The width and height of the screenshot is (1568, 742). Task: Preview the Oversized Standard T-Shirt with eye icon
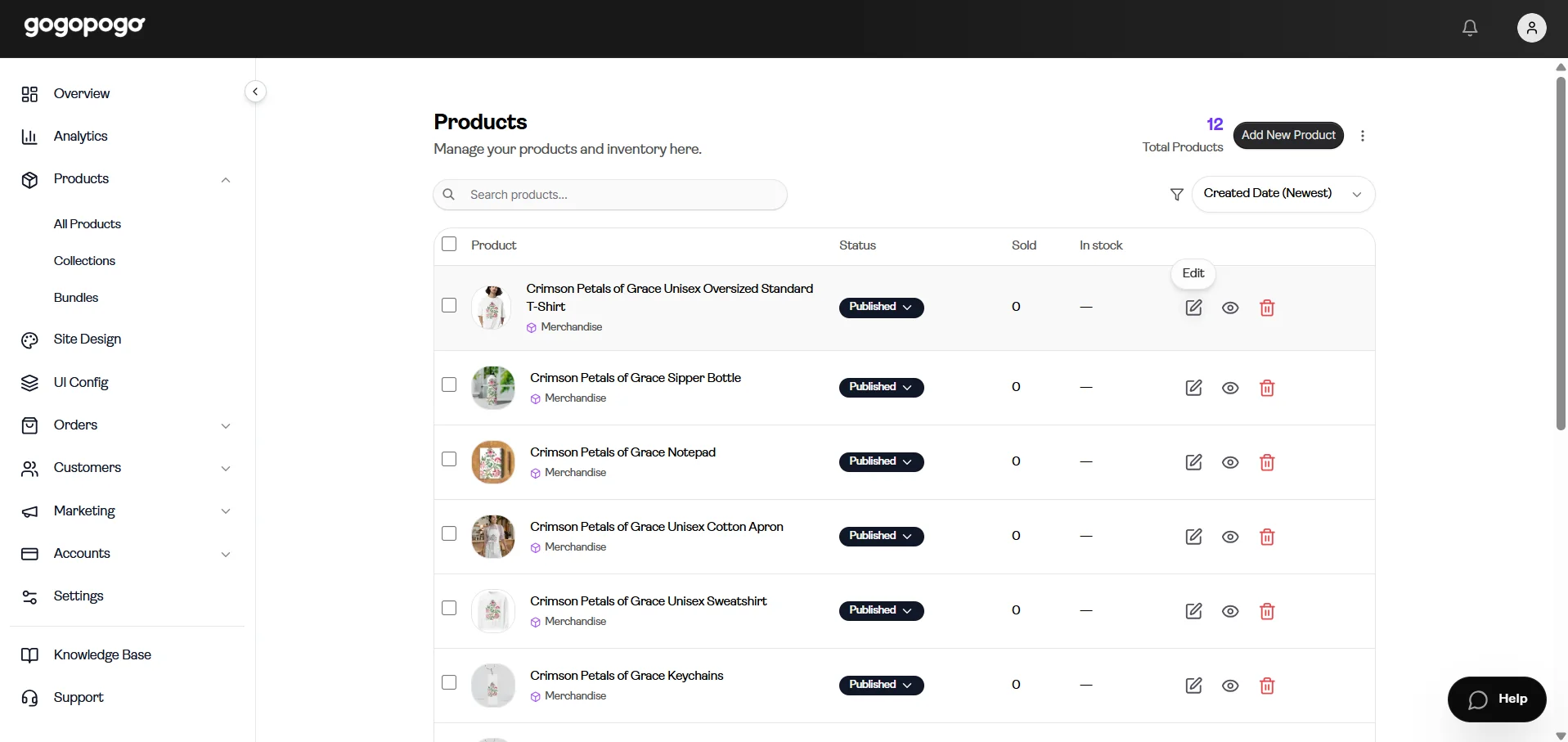(x=1230, y=308)
